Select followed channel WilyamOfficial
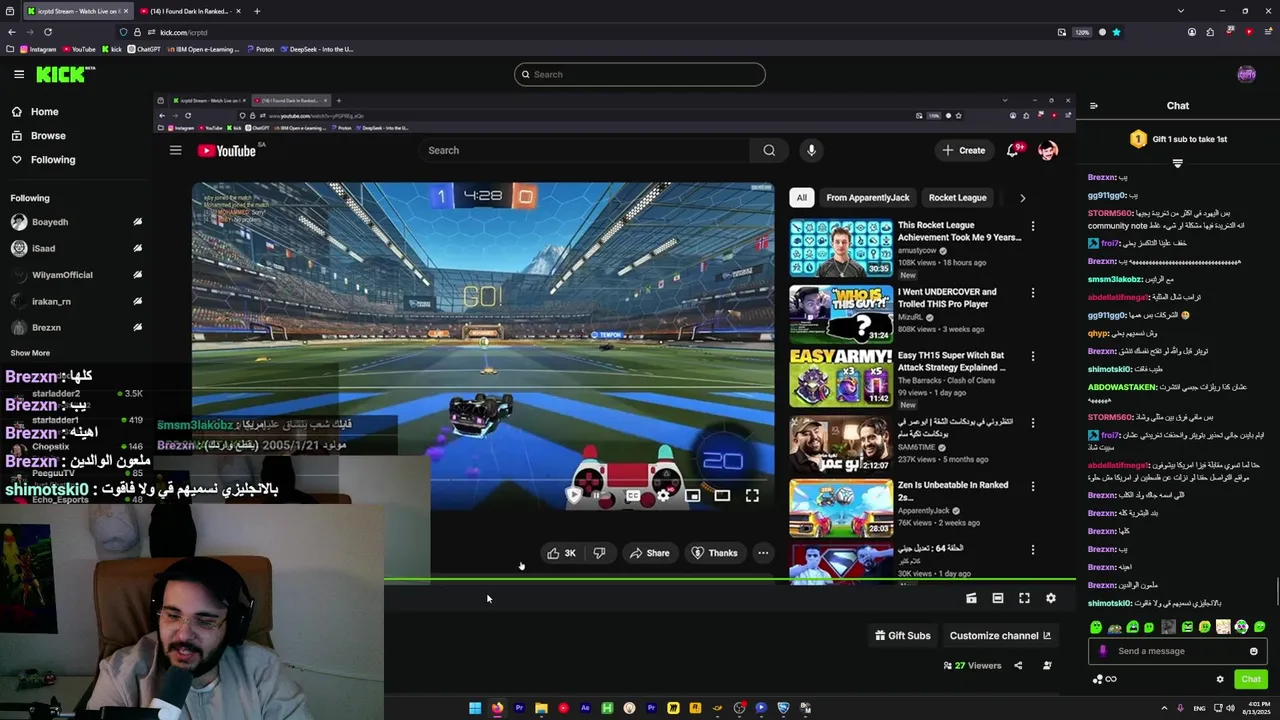This screenshot has width=1280, height=720. pyautogui.click(x=76, y=275)
